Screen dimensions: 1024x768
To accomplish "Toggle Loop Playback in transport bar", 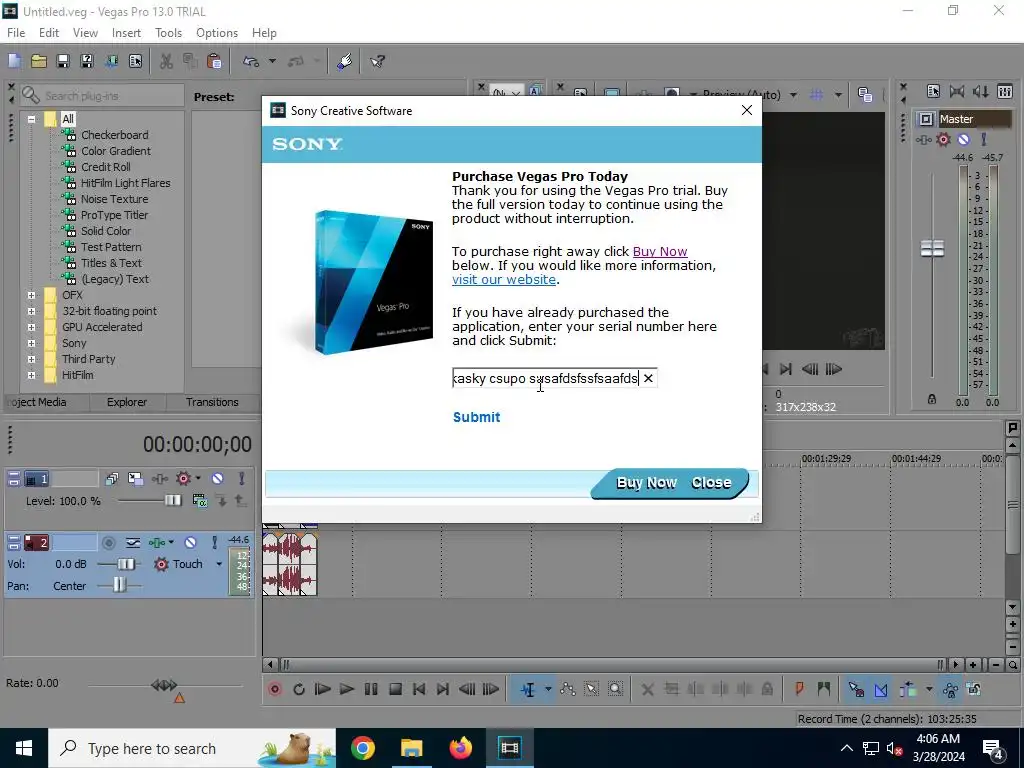I will [299, 689].
